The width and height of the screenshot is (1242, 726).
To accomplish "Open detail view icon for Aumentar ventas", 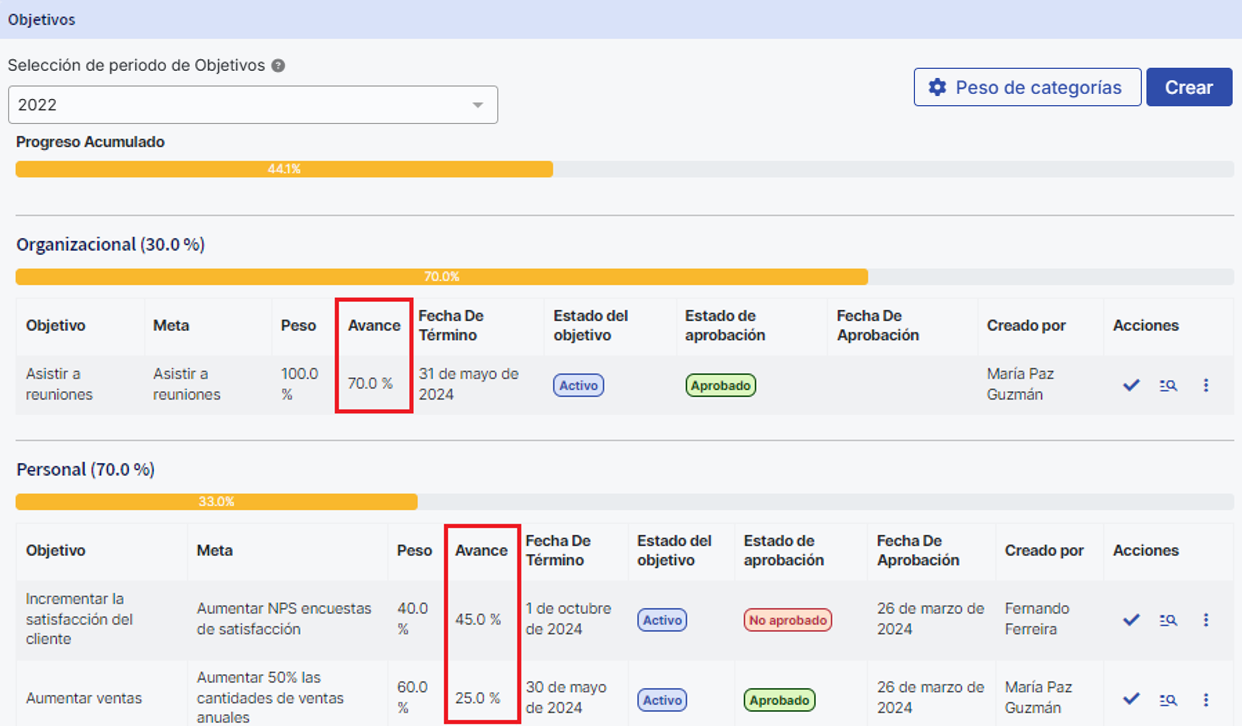I will 1168,699.
